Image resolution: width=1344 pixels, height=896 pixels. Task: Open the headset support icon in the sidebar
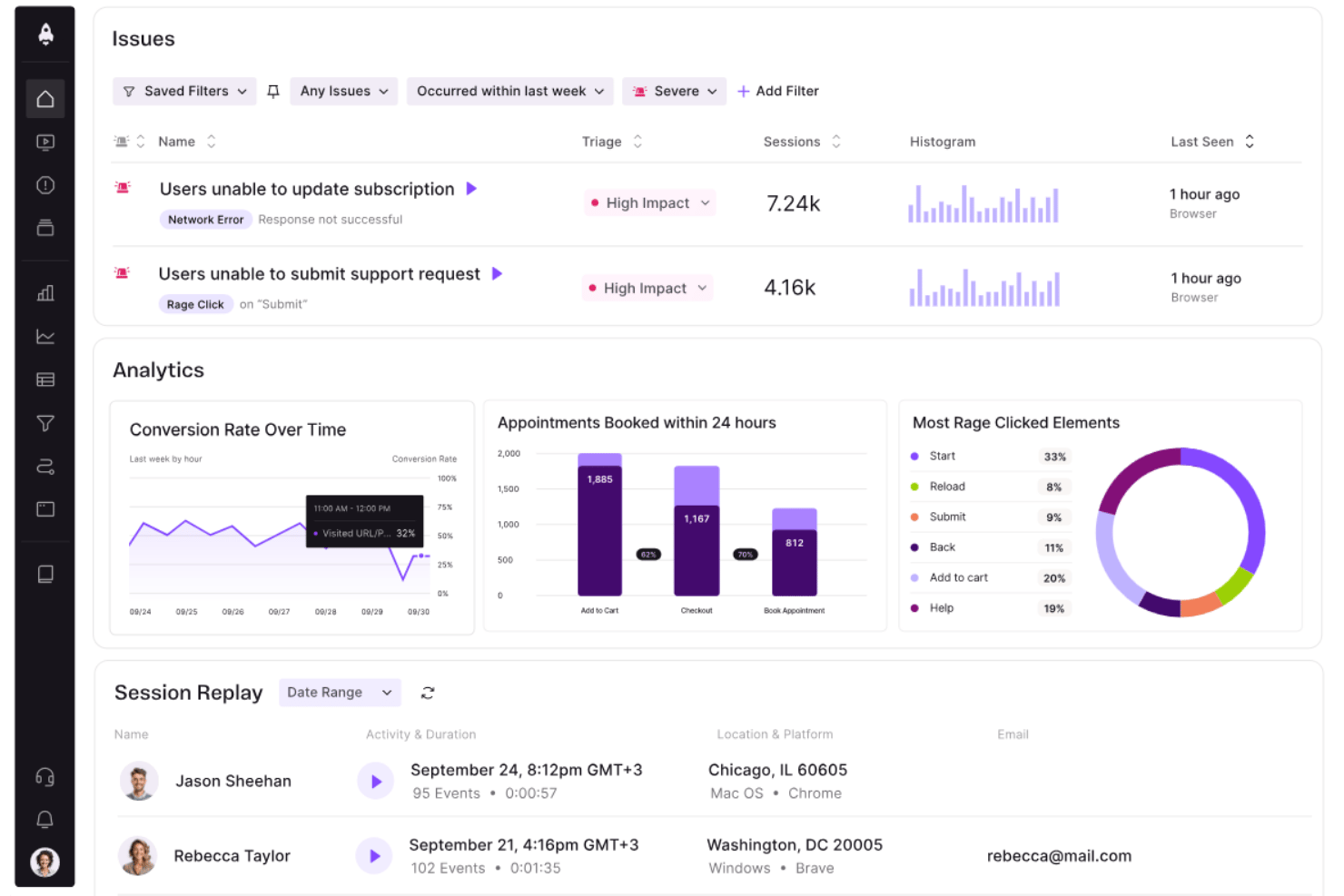point(45,777)
